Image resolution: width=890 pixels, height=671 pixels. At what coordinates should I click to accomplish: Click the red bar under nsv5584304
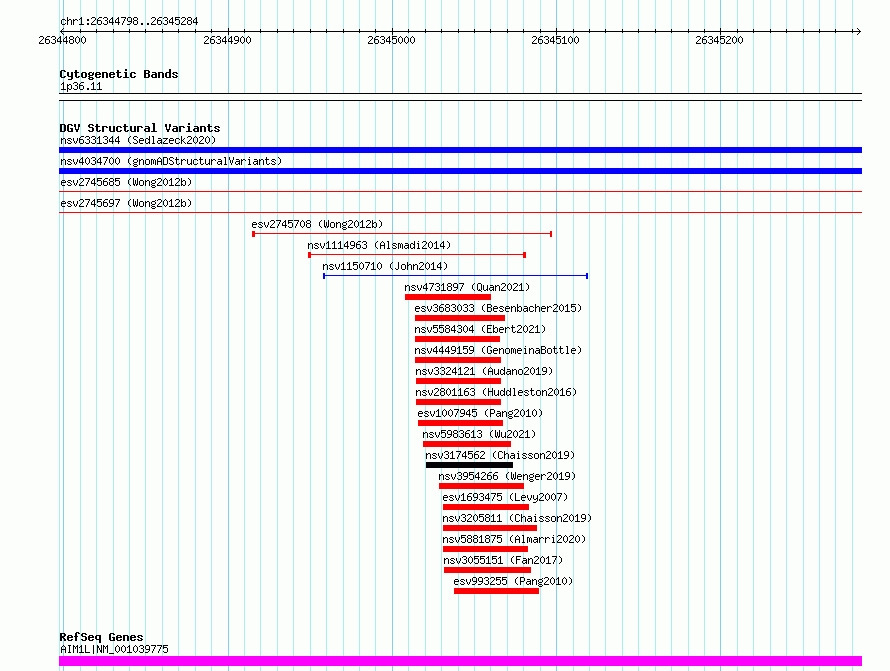457,339
